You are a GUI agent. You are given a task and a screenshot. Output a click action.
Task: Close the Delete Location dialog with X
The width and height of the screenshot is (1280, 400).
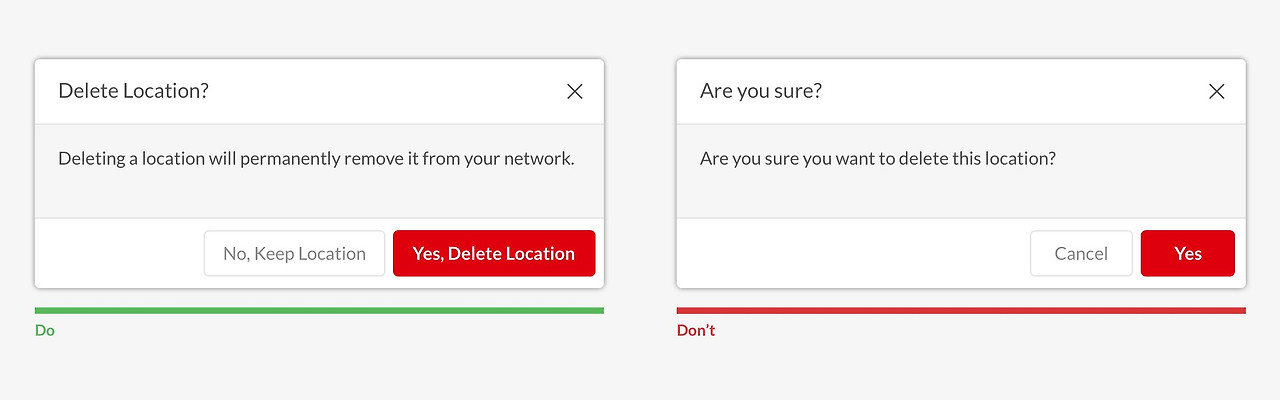coord(575,92)
